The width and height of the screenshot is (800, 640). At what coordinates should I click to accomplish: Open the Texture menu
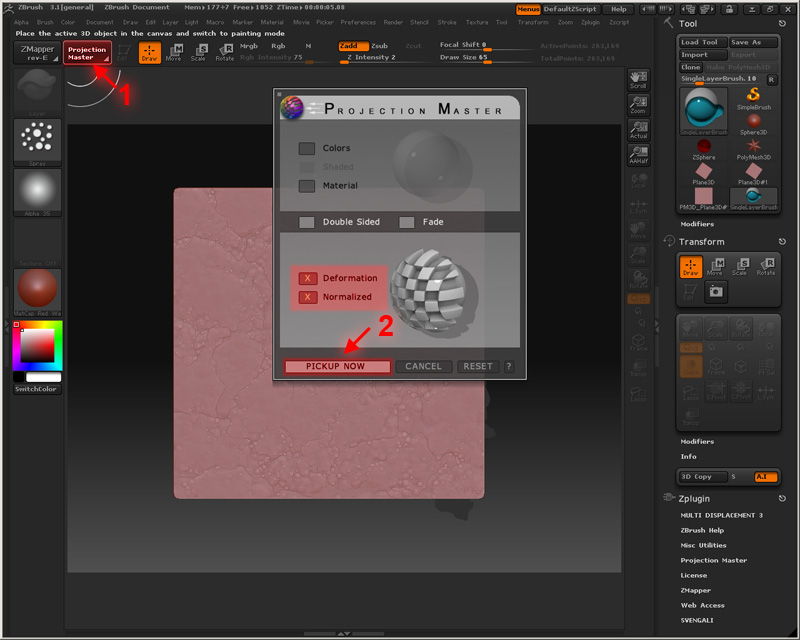(x=477, y=22)
